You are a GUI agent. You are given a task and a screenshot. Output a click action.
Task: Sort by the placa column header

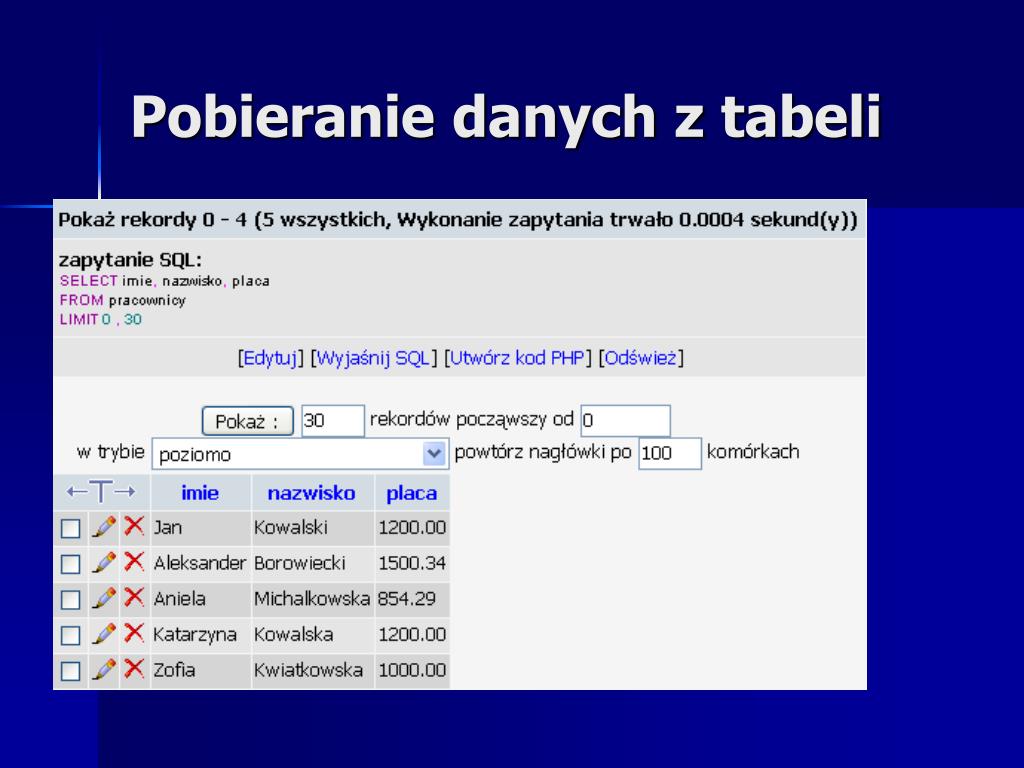click(x=411, y=493)
